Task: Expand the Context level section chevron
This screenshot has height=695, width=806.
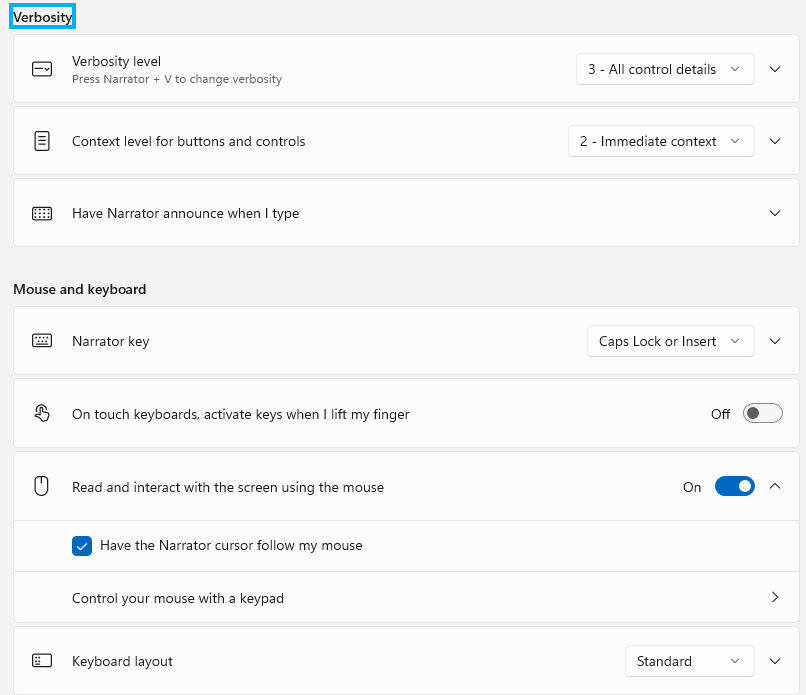Action: click(x=775, y=141)
